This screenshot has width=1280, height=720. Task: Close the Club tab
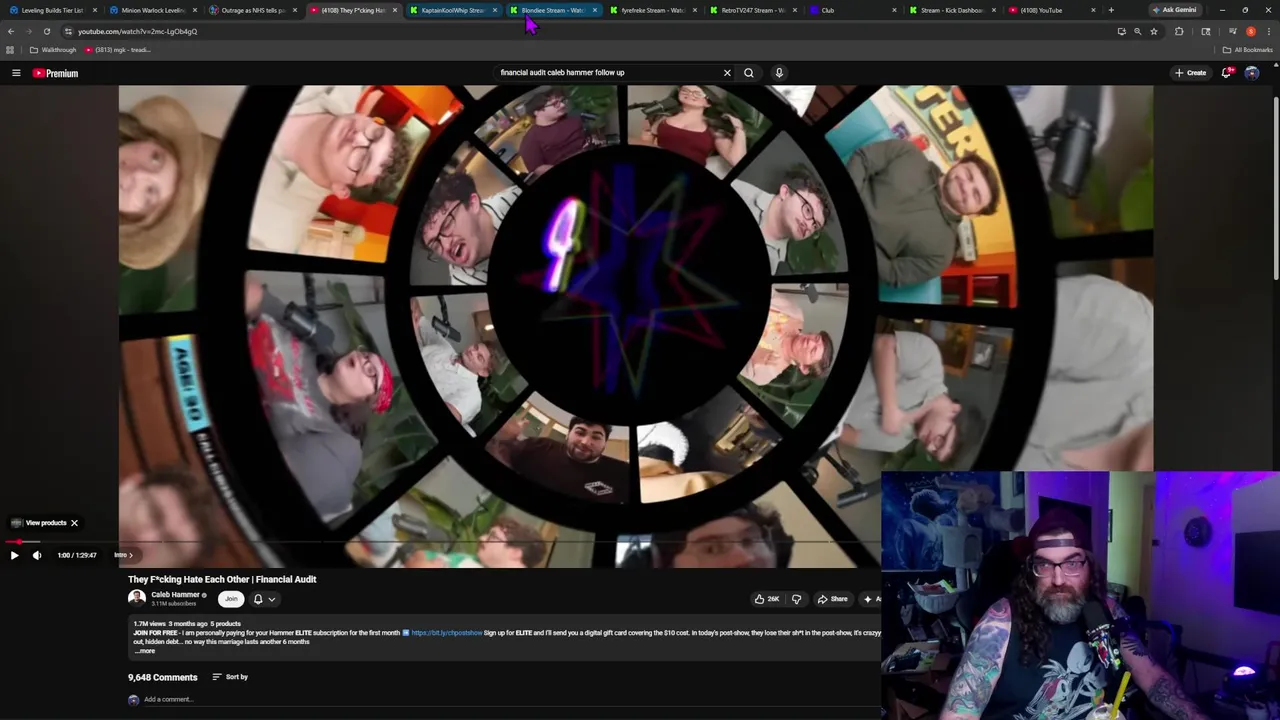894,10
